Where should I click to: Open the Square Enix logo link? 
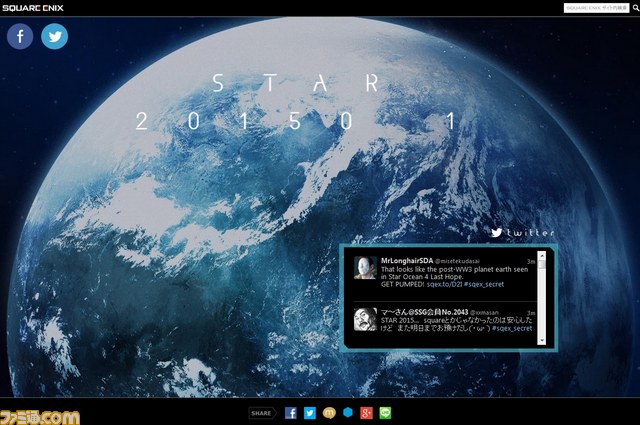click(33, 8)
